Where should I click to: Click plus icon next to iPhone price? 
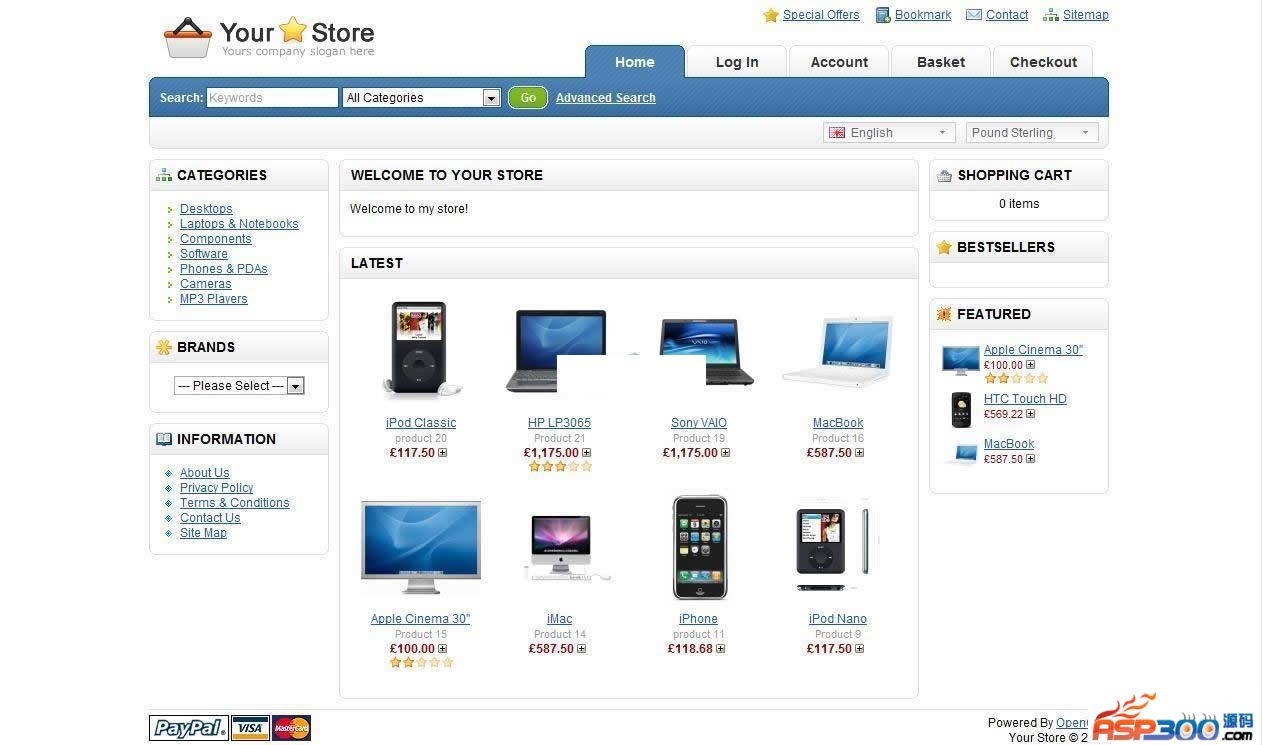click(720, 649)
